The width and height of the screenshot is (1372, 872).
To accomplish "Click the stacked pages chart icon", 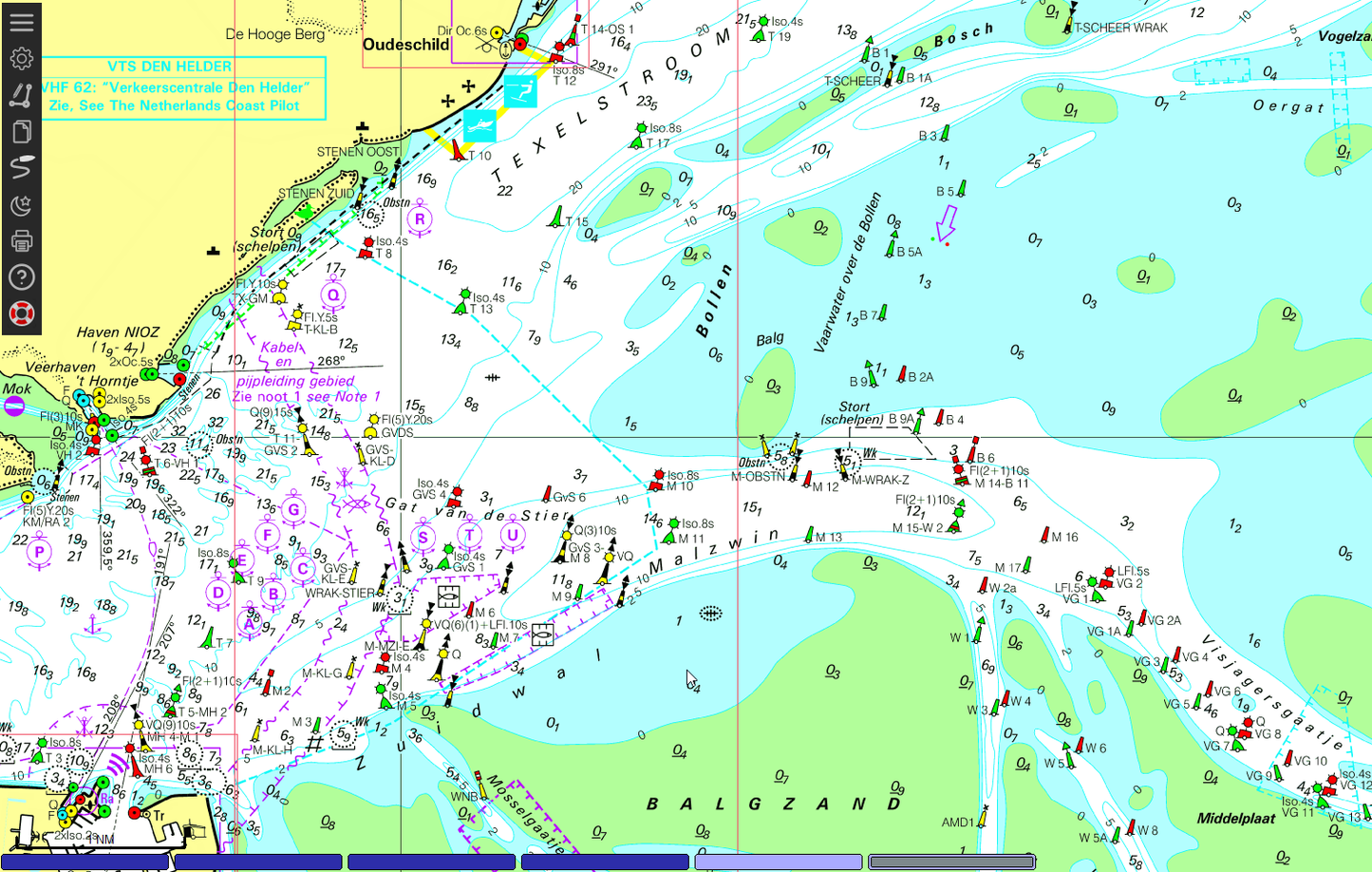I will pos(21,131).
